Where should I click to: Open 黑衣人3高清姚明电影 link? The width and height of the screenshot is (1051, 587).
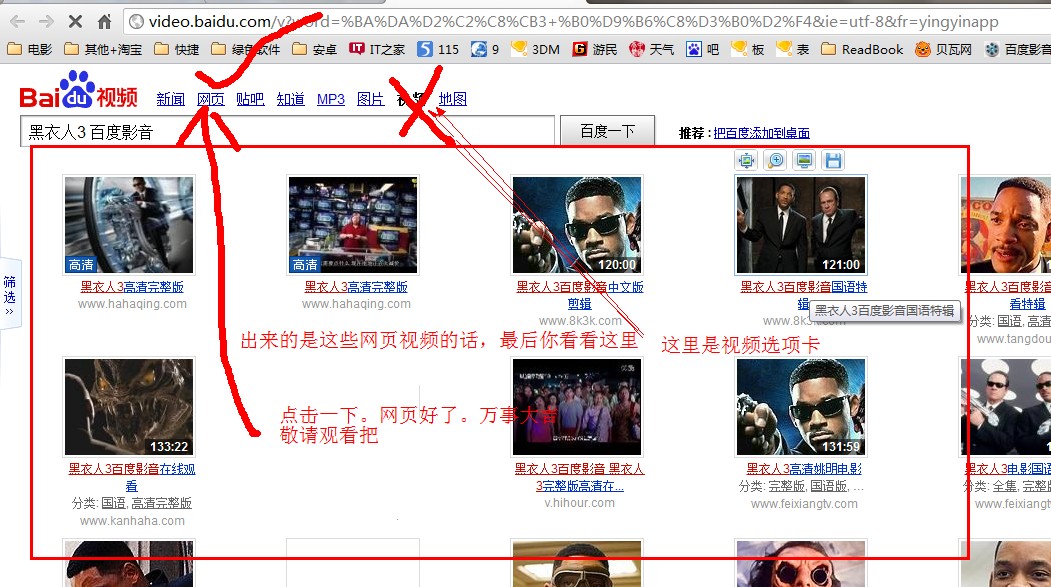[804, 469]
